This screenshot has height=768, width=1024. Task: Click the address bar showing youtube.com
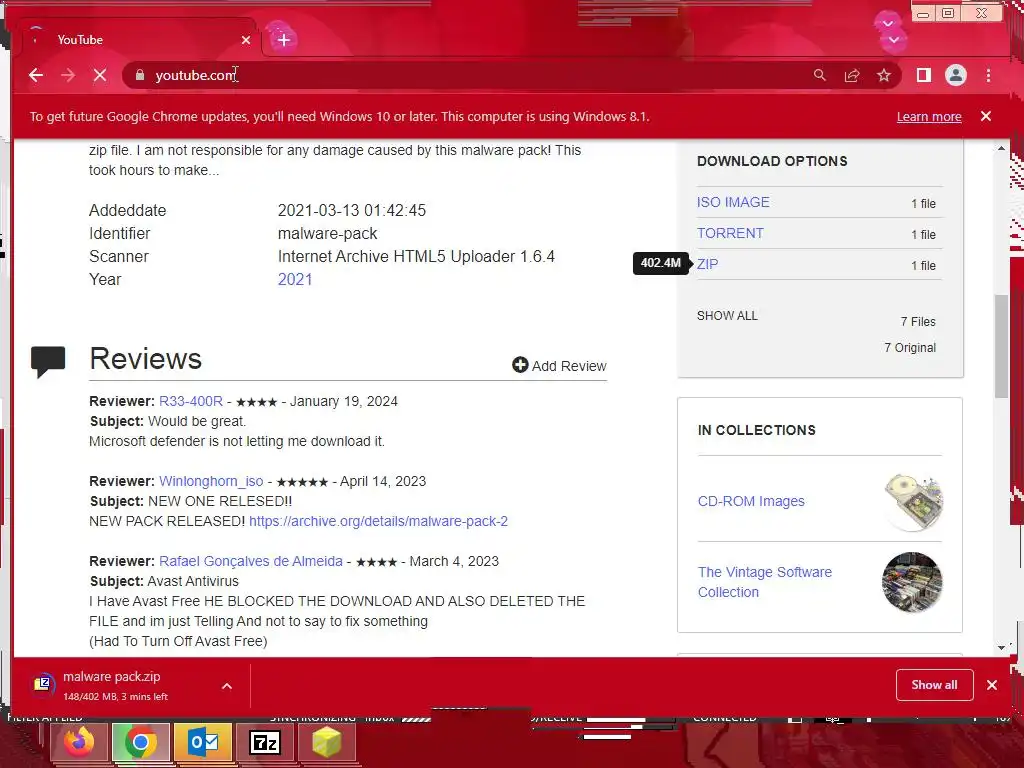tap(457, 75)
